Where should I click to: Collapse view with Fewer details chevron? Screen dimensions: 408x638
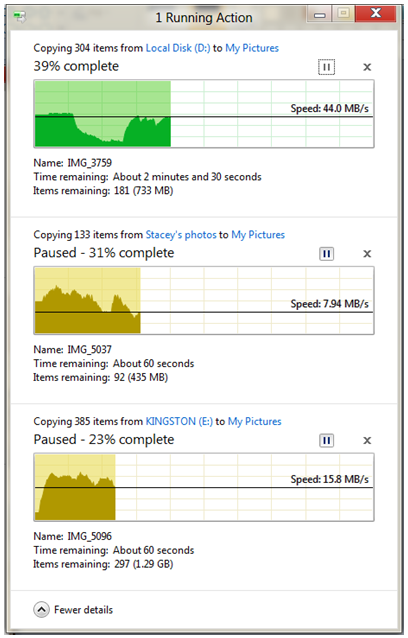[41, 610]
